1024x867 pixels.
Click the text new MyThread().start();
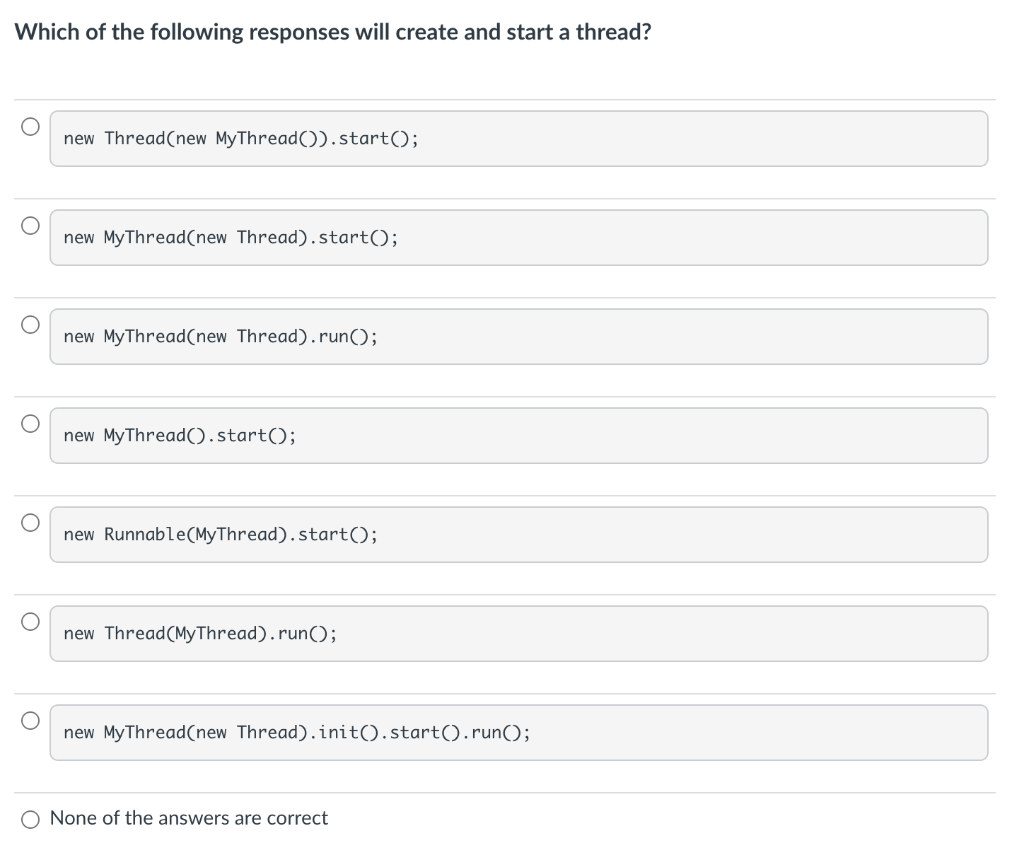[x=180, y=435]
